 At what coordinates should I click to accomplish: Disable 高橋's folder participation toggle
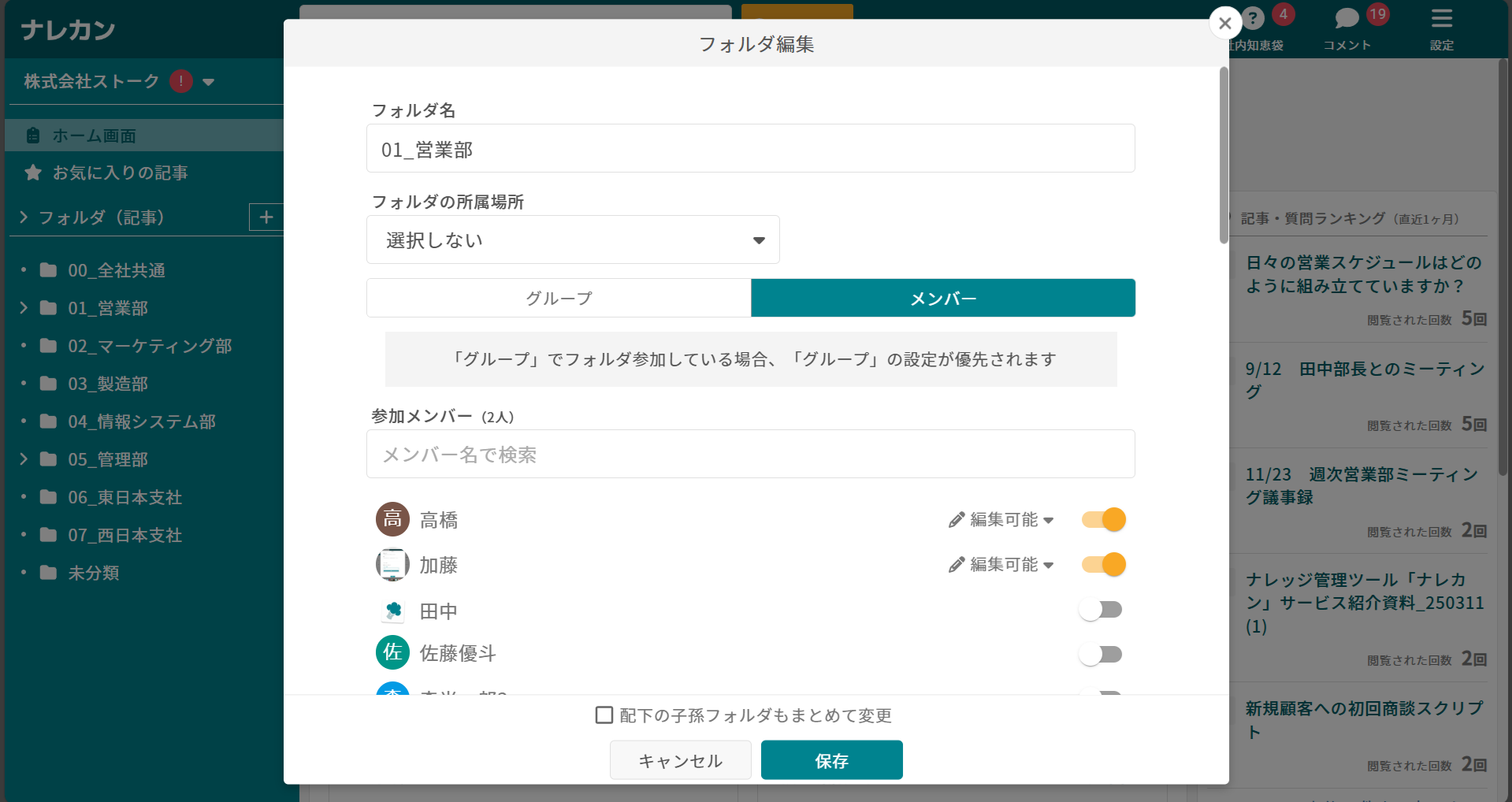[x=1102, y=519]
